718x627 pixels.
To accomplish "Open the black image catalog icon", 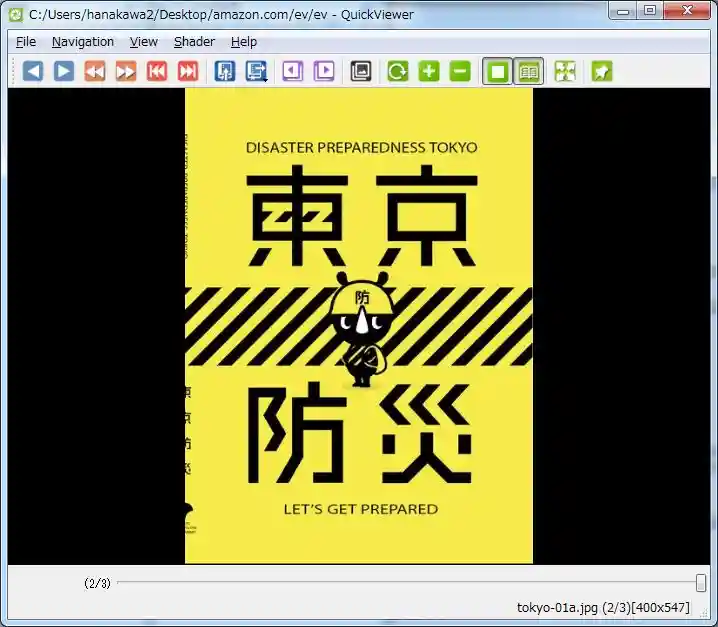I will (x=361, y=71).
